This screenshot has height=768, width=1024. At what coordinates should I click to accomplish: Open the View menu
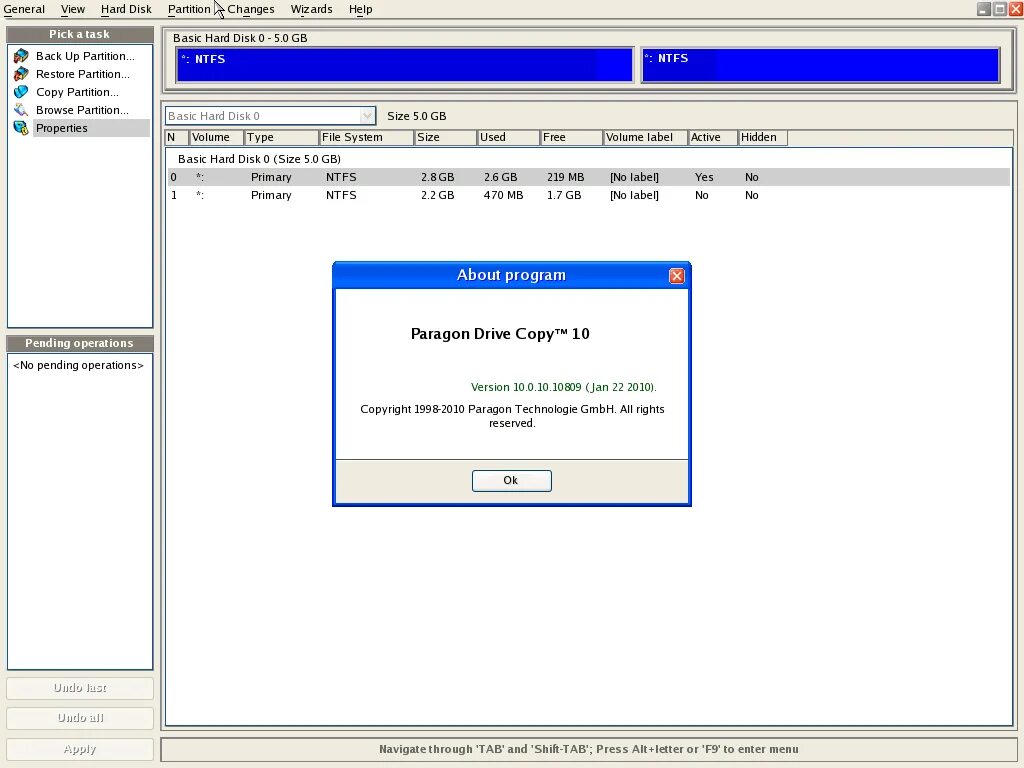click(x=72, y=9)
